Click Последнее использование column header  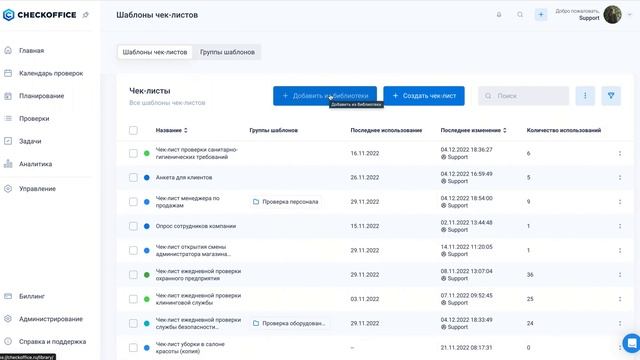tap(386, 131)
